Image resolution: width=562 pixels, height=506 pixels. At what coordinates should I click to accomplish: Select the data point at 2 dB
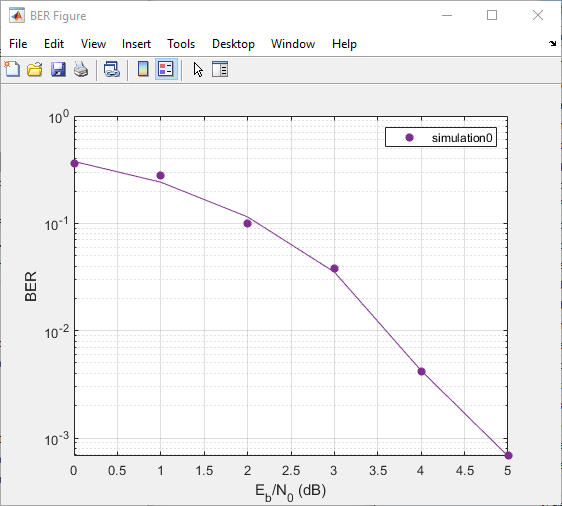click(247, 223)
